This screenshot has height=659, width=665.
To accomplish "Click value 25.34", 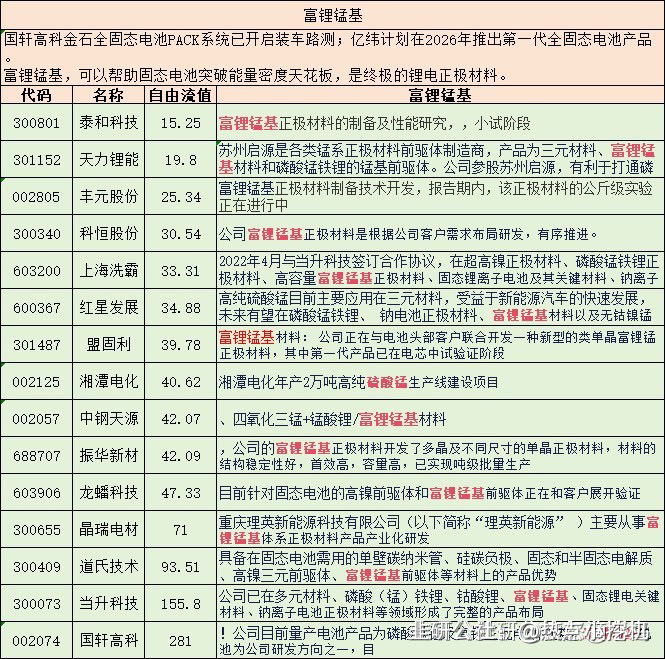I will pyautogui.click(x=181, y=197).
